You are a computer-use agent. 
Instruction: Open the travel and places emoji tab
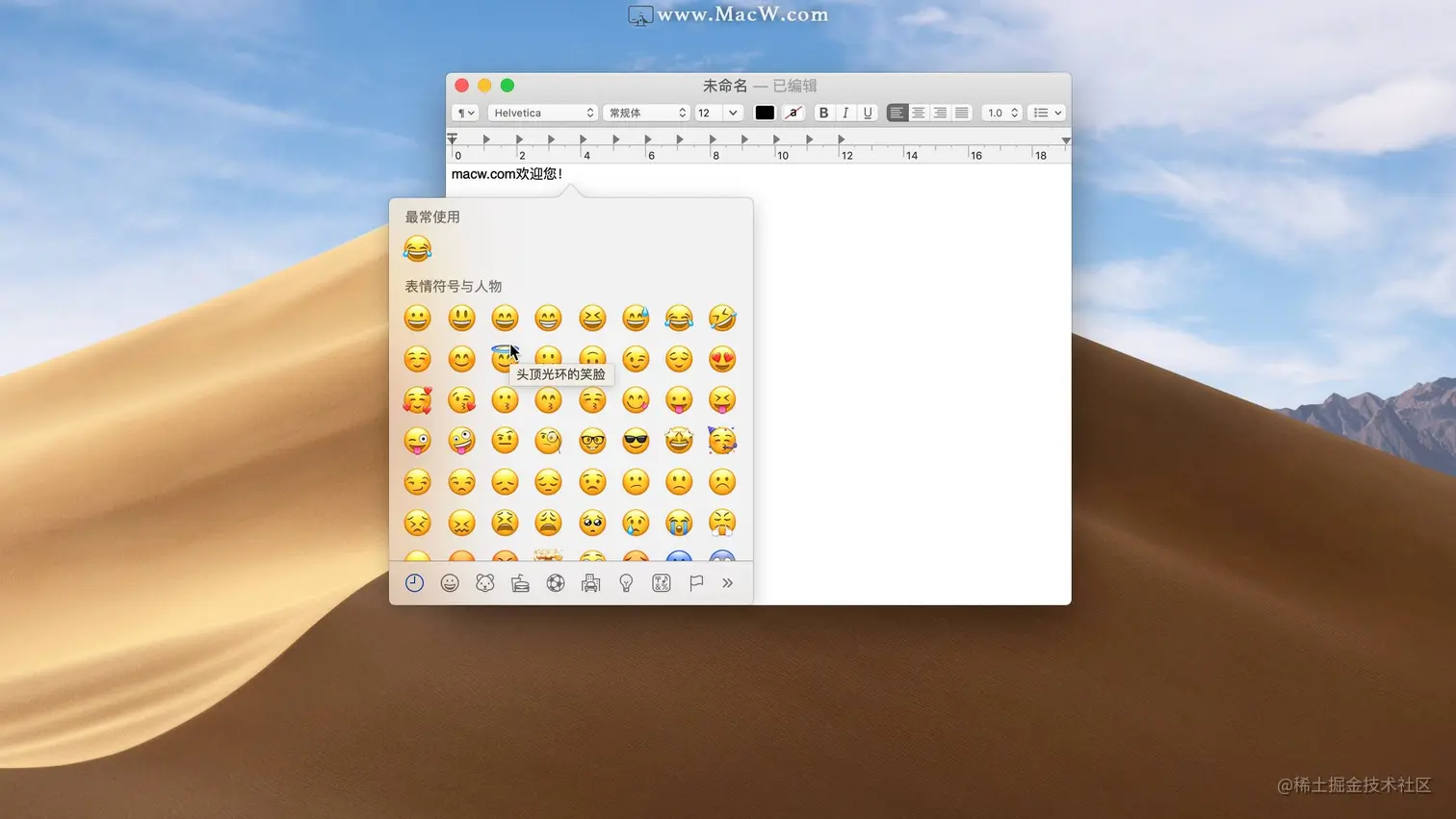pyautogui.click(x=591, y=583)
